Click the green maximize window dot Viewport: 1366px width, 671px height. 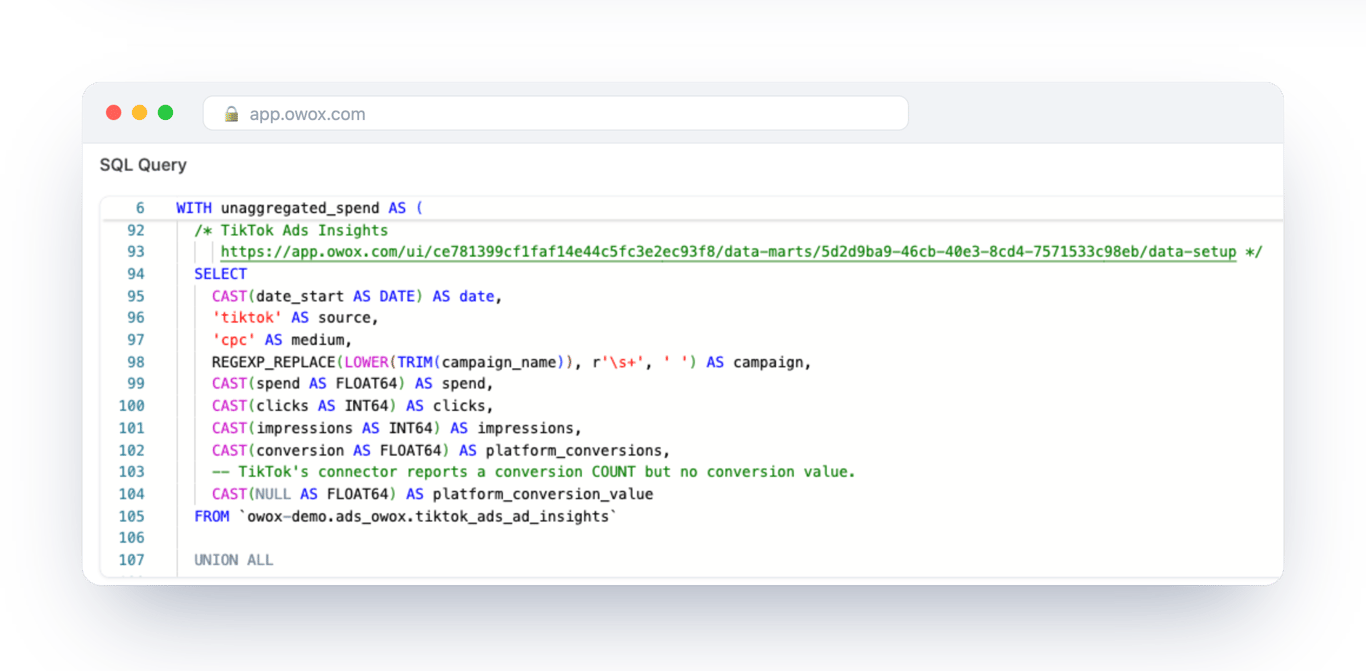[x=165, y=113]
